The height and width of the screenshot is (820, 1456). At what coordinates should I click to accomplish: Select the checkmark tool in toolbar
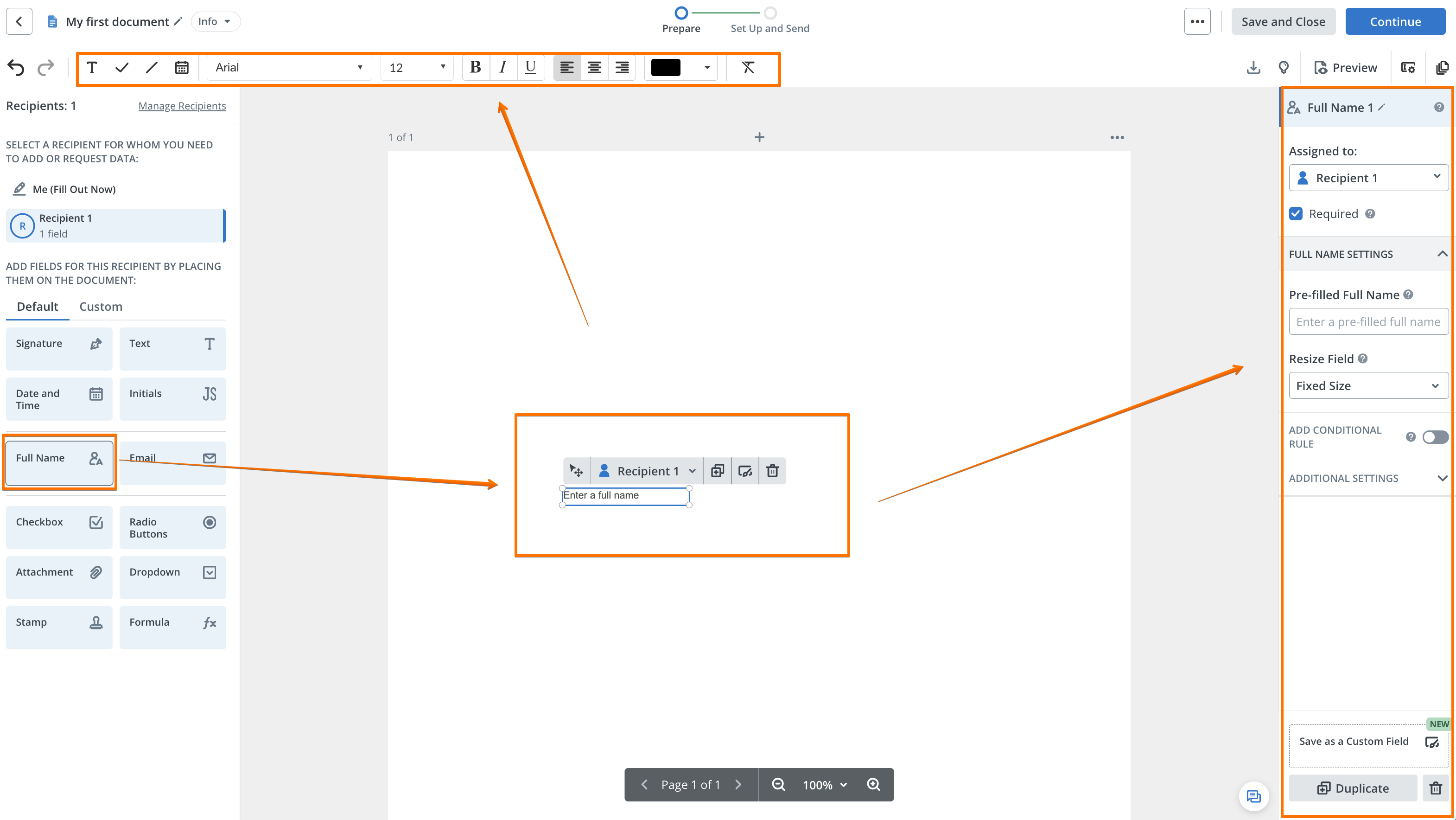(x=121, y=68)
